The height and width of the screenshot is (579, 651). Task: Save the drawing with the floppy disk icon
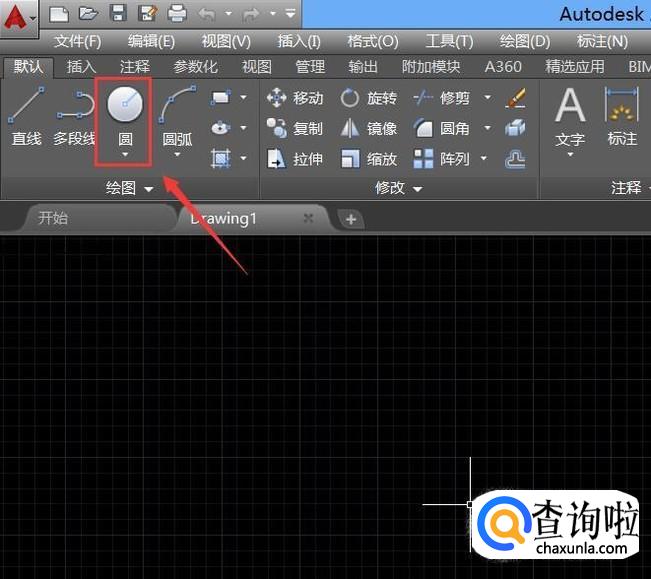pyautogui.click(x=118, y=13)
